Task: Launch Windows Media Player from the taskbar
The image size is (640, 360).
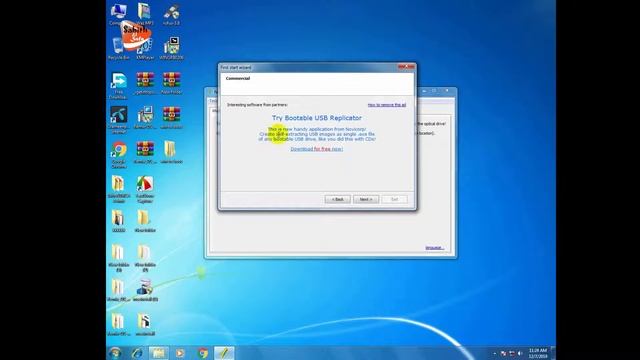Action: [180, 353]
